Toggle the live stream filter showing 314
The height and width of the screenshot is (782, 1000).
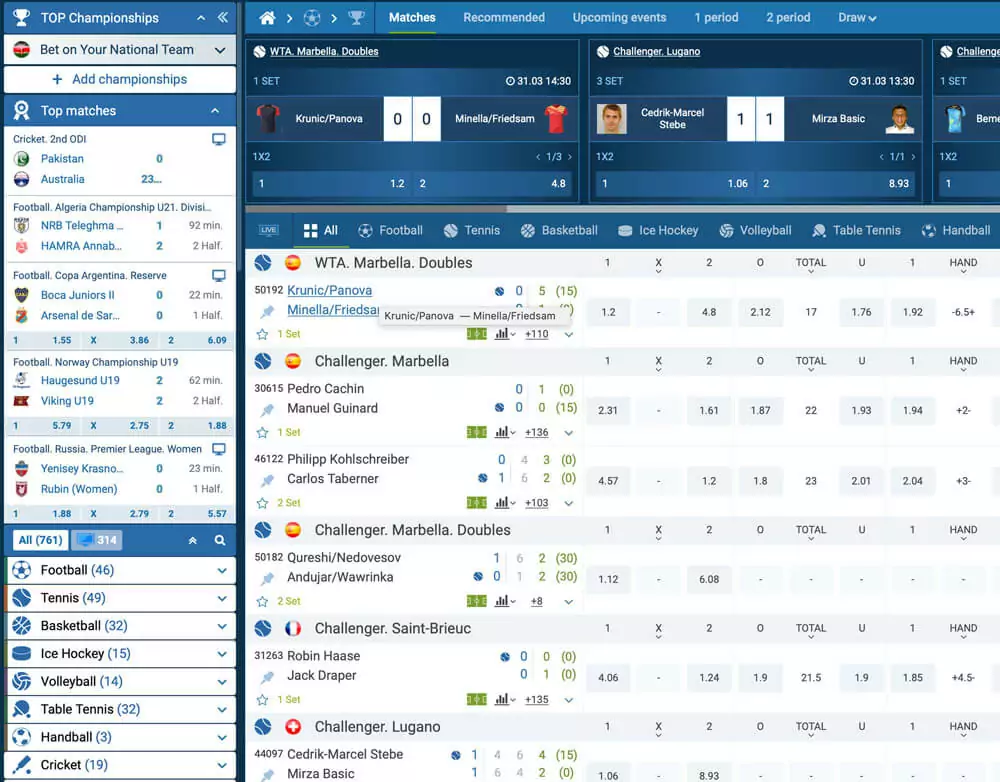tap(96, 540)
